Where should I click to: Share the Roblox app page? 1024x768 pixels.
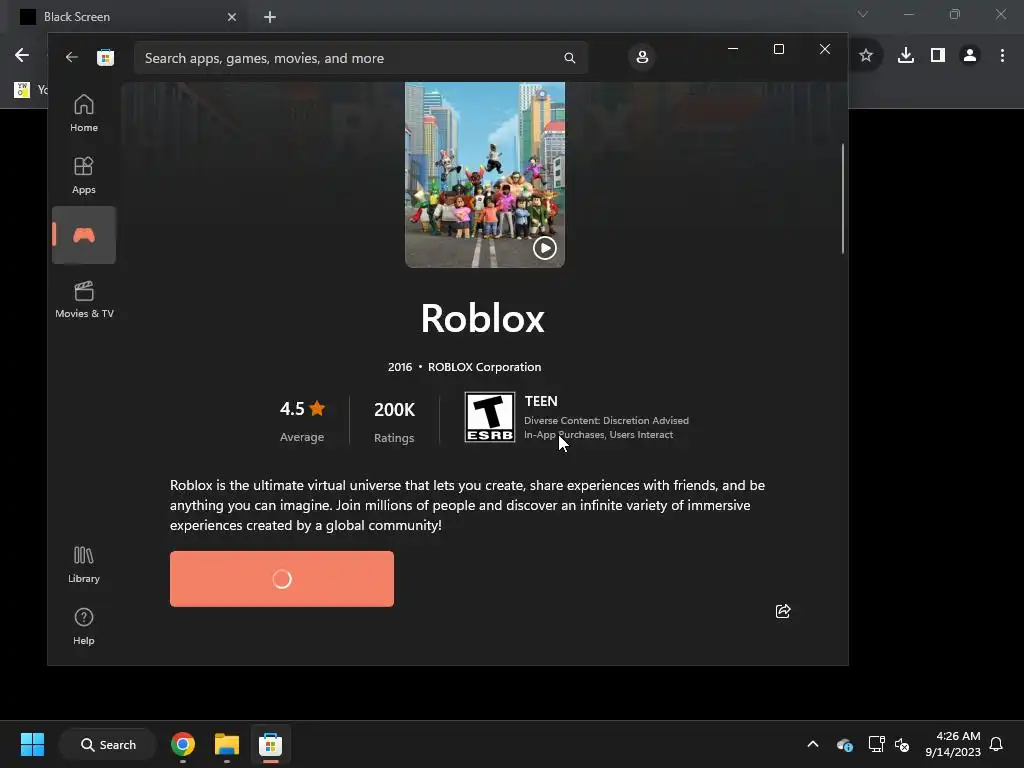[x=783, y=611]
